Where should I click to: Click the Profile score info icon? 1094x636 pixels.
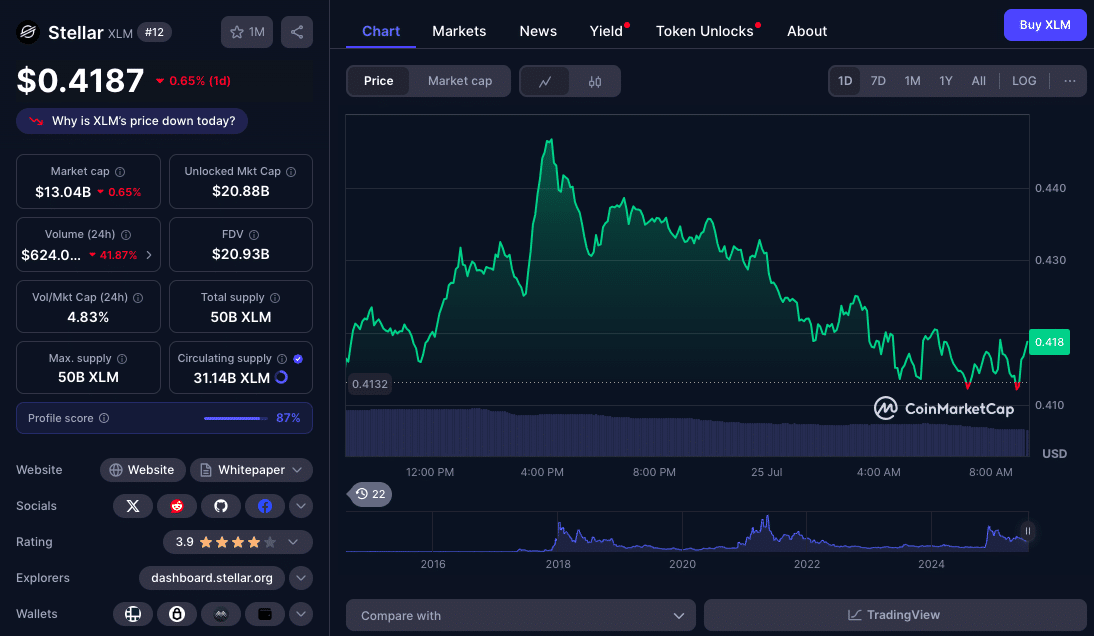pyautogui.click(x=104, y=418)
